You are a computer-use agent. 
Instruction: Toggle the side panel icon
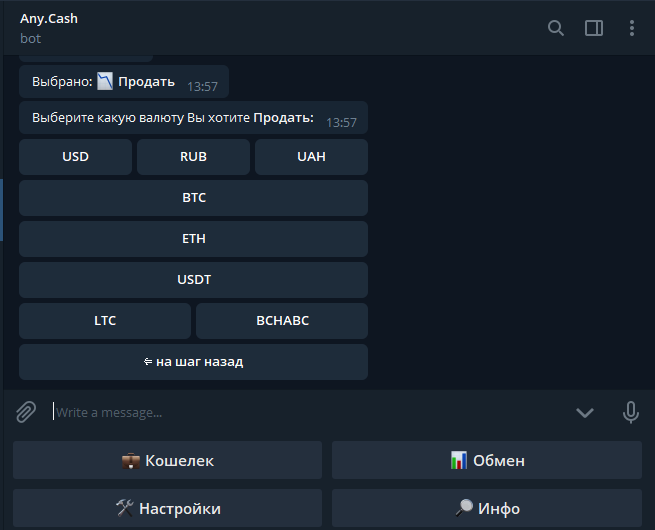click(x=594, y=28)
